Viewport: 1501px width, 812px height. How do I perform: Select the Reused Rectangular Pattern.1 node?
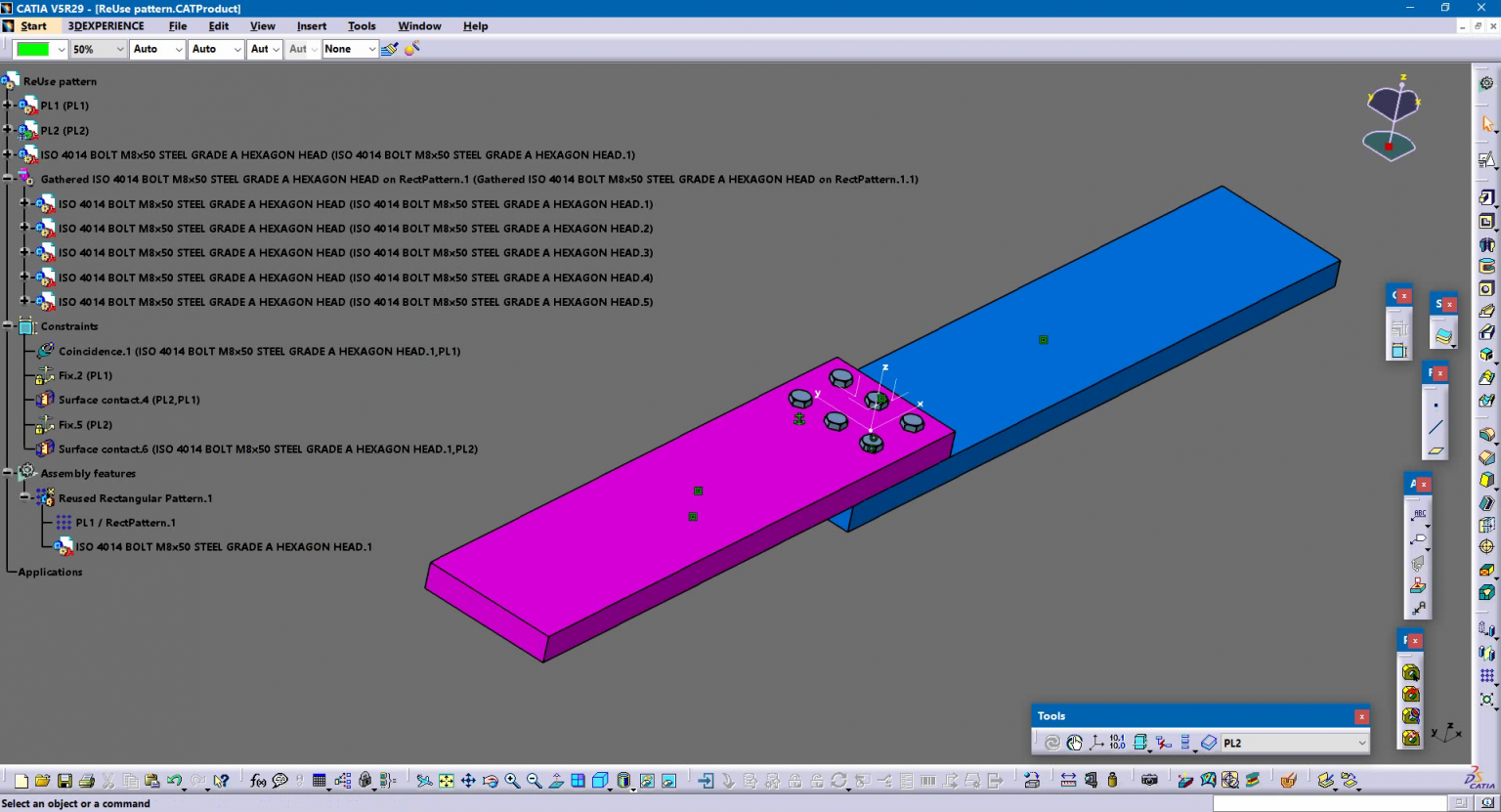134,498
